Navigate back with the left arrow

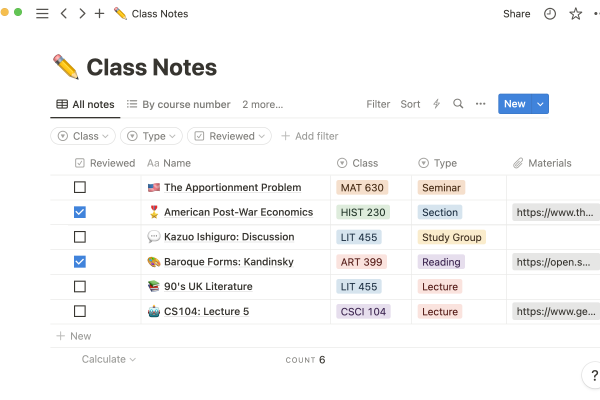(64, 14)
